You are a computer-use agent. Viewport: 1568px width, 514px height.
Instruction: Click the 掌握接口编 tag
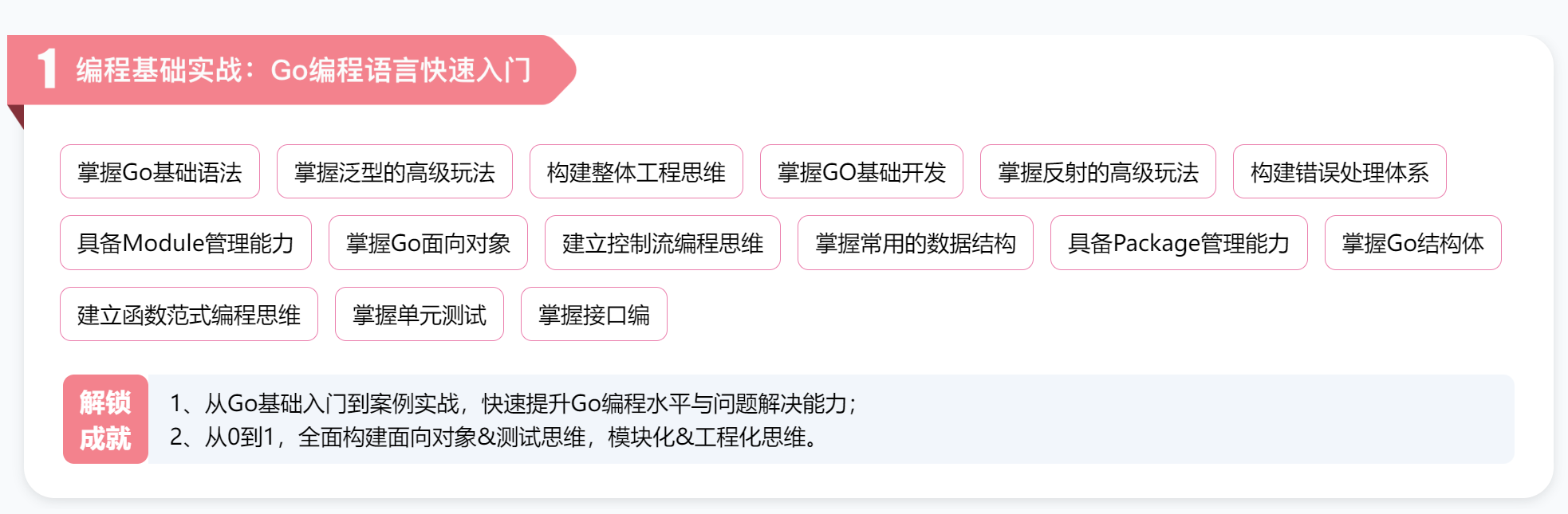(x=593, y=315)
